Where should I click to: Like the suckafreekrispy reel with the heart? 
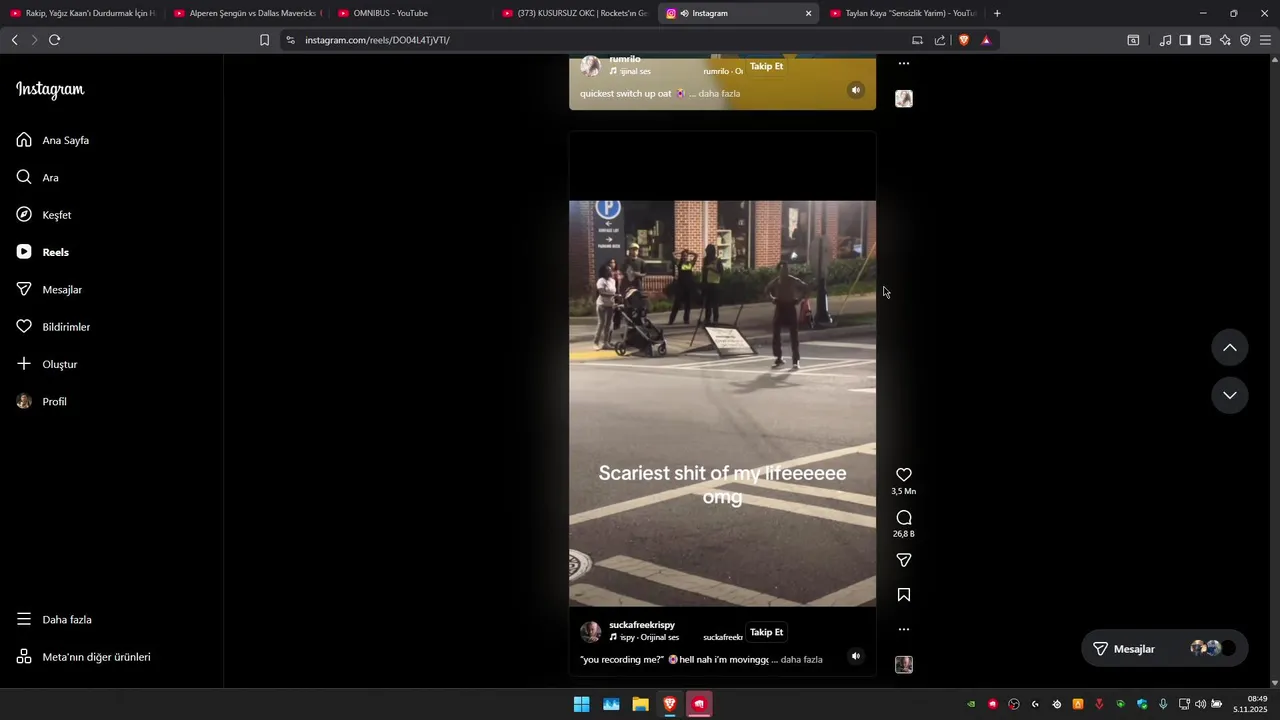[904, 475]
